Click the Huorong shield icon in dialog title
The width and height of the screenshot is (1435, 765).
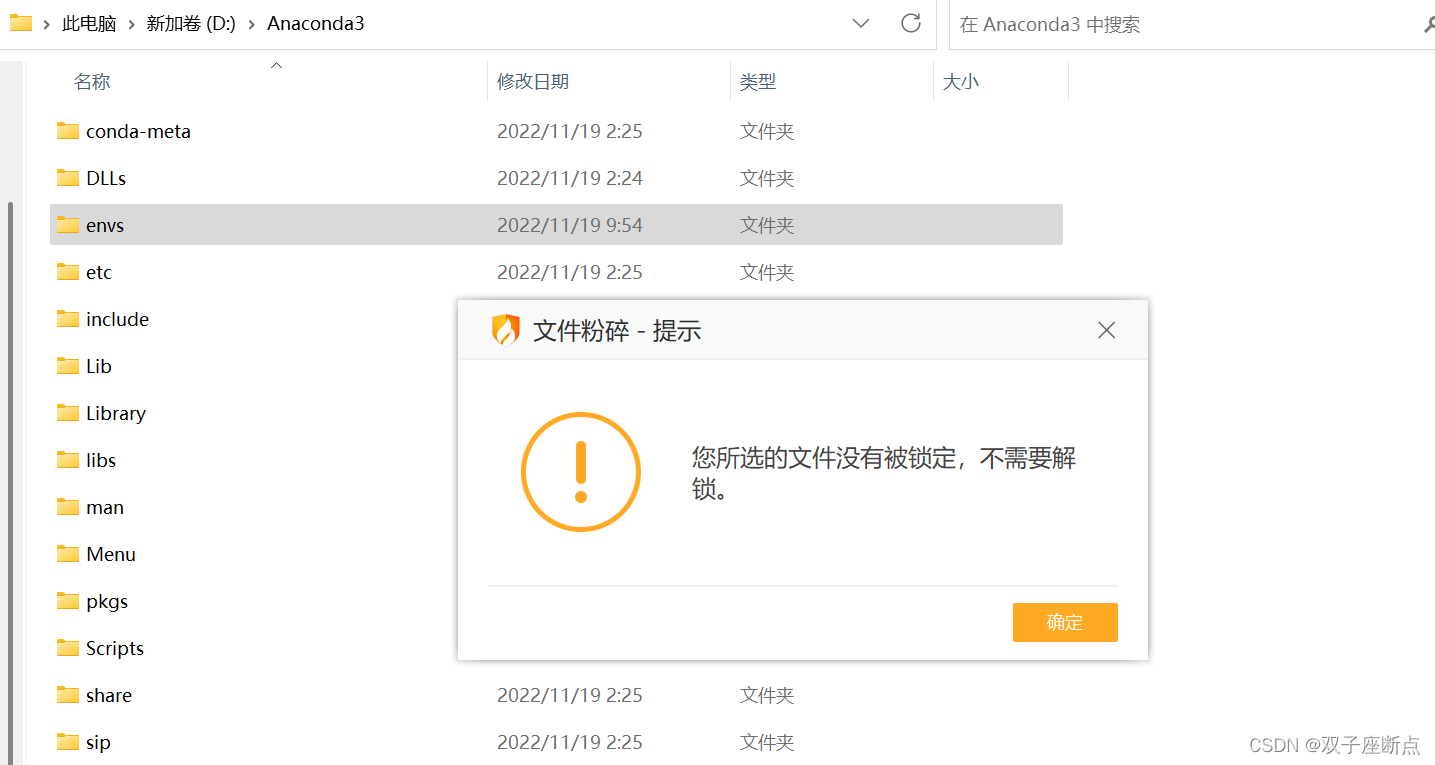[x=507, y=329]
